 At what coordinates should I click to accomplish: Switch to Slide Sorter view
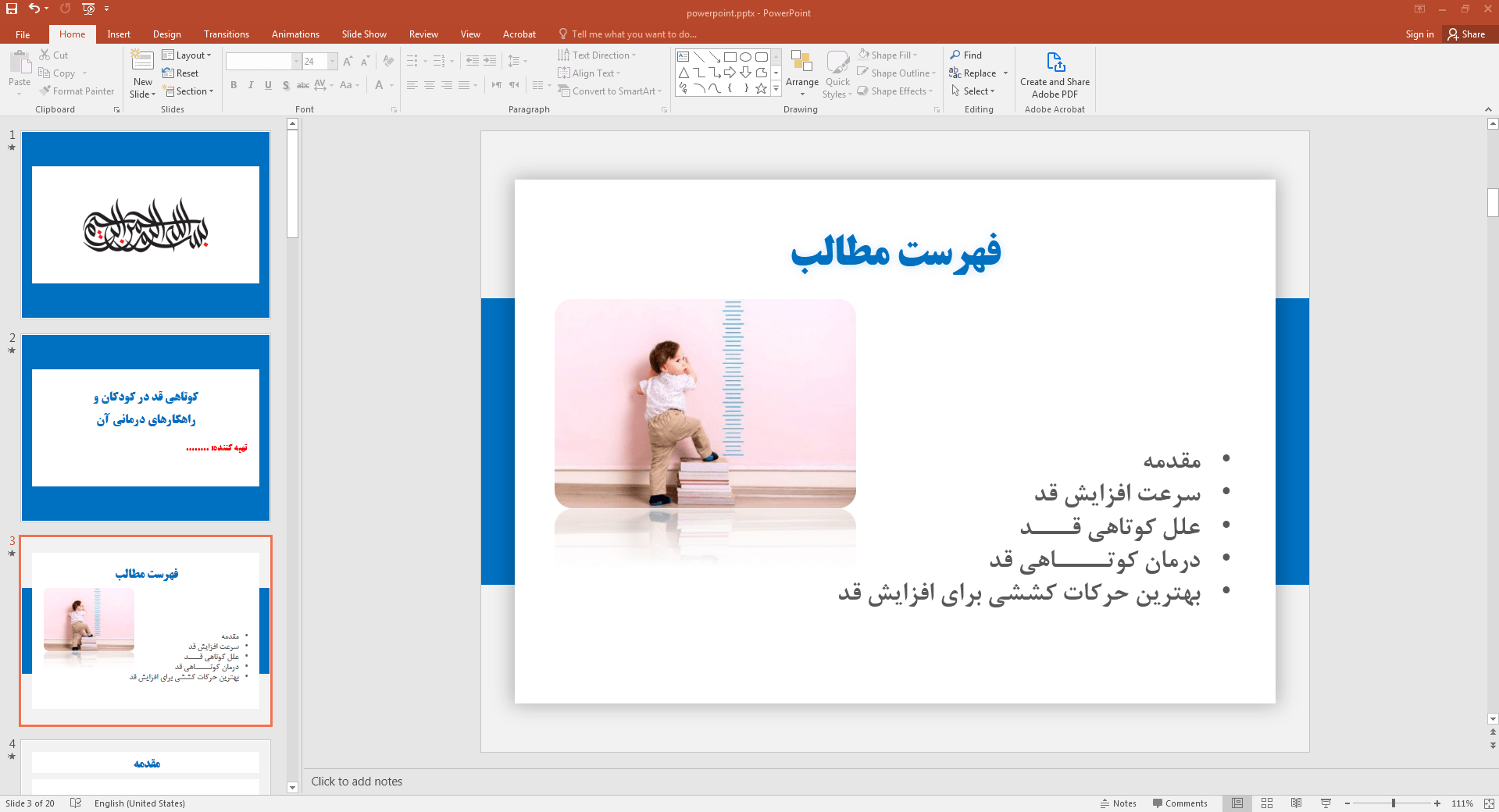click(x=1267, y=803)
